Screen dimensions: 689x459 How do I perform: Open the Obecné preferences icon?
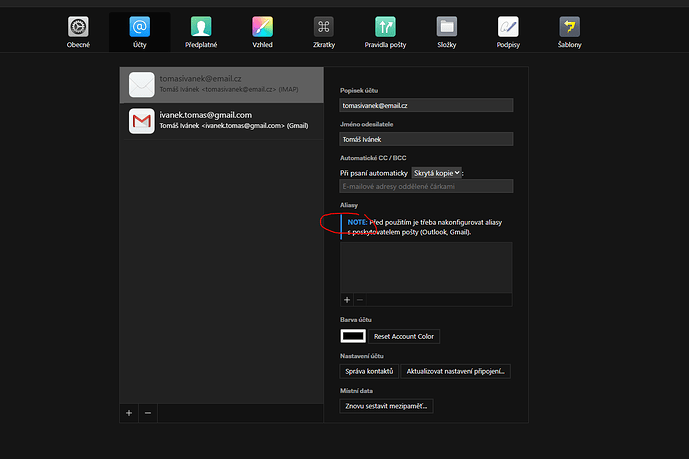click(x=78, y=27)
